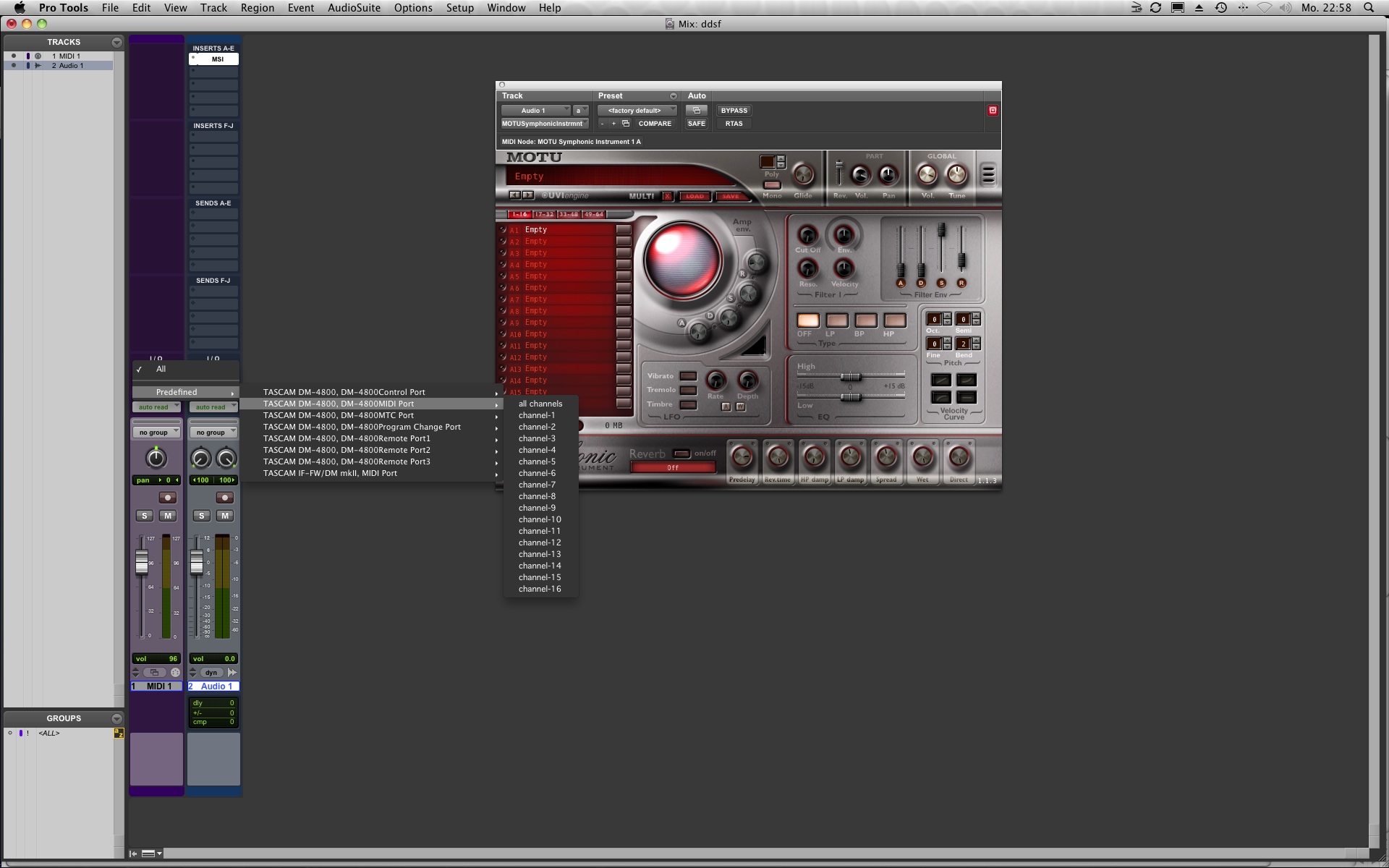Click the Global Tune knob
The height and width of the screenshot is (868, 1389).
pyautogui.click(x=956, y=174)
